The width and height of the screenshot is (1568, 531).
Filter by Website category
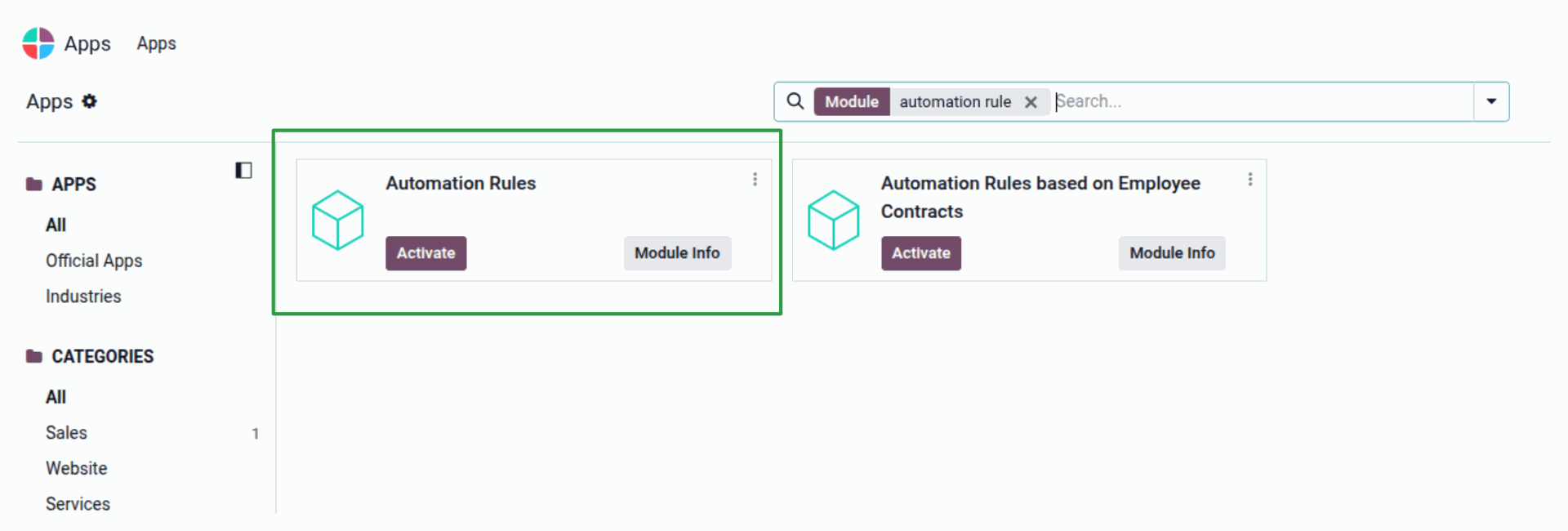(77, 469)
